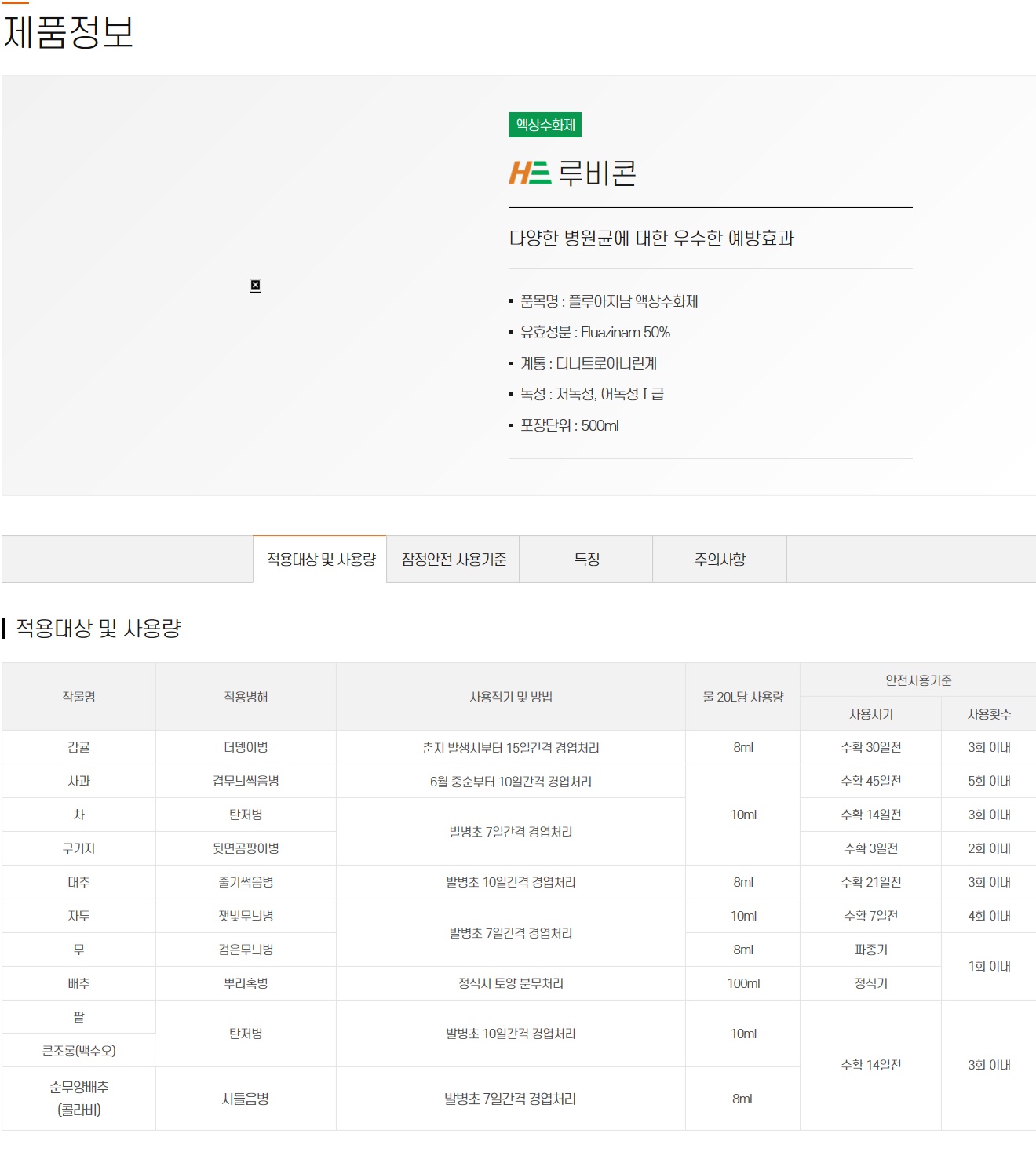Click the 정식기 cell

(x=871, y=983)
